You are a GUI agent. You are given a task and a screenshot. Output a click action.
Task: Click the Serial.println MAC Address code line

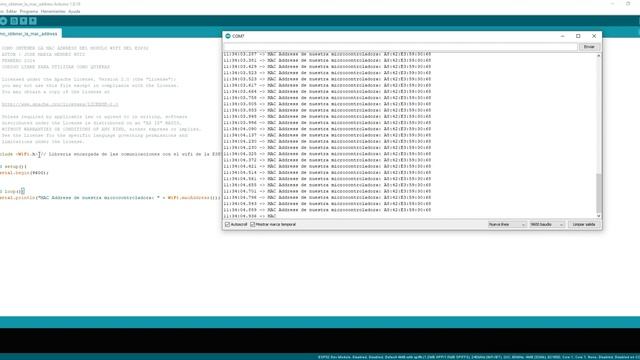[x=110, y=198]
